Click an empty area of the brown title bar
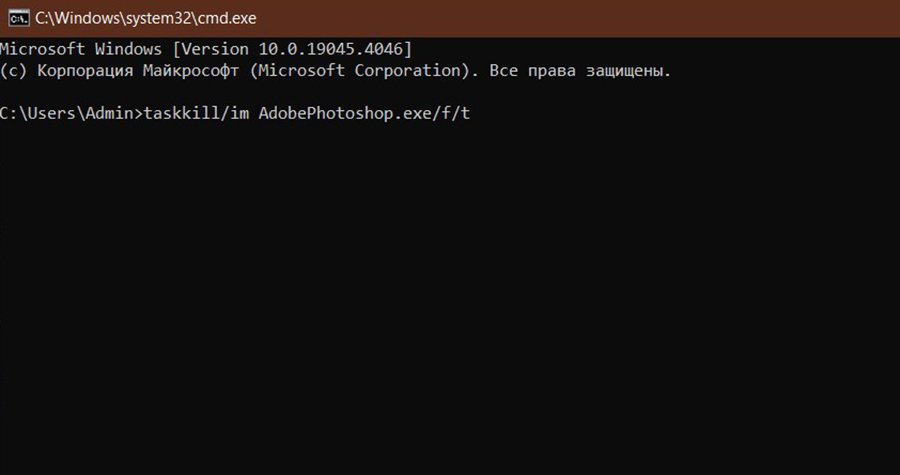 pyautogui.click(x=574, y=18)
